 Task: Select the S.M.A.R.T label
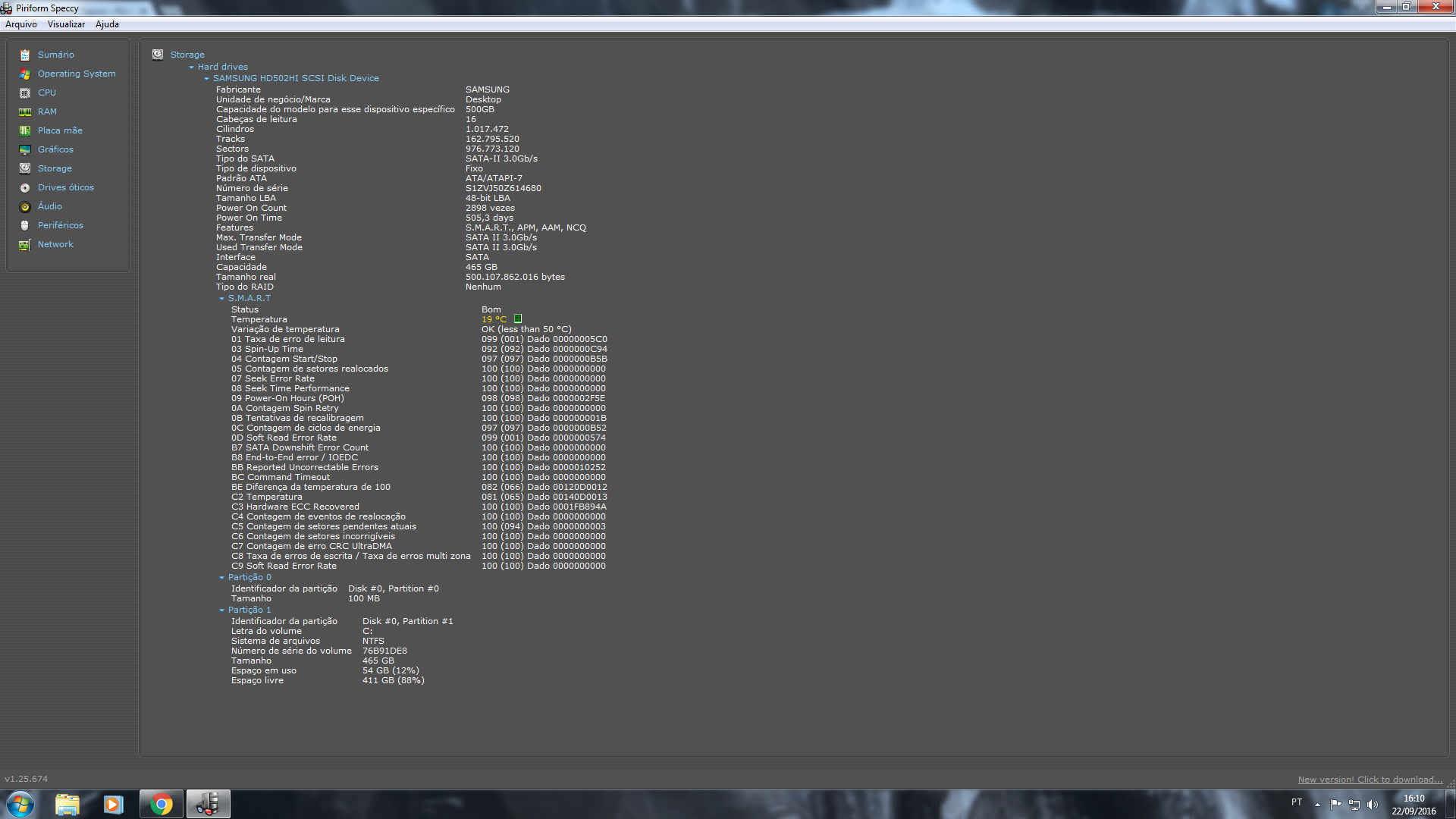(x=249, y=298)
